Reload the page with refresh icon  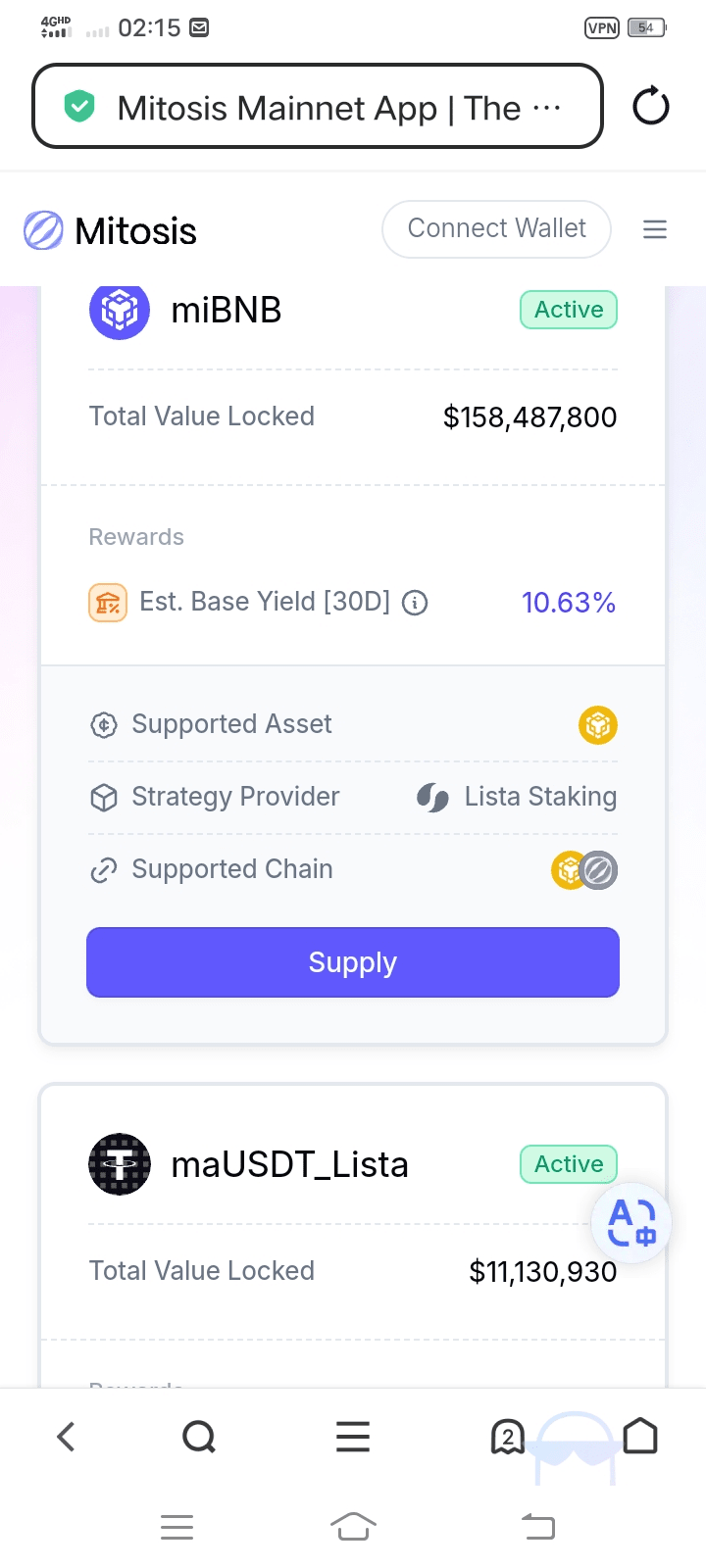tap(650, 106)
